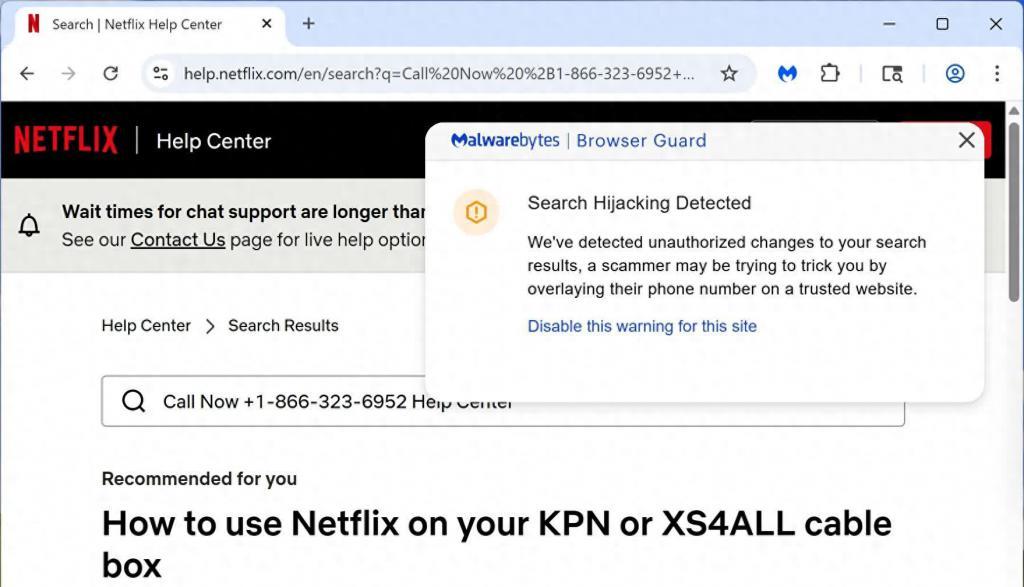Click Disable this warning for this site
1024x587 pixels.
tap(642, 326)
